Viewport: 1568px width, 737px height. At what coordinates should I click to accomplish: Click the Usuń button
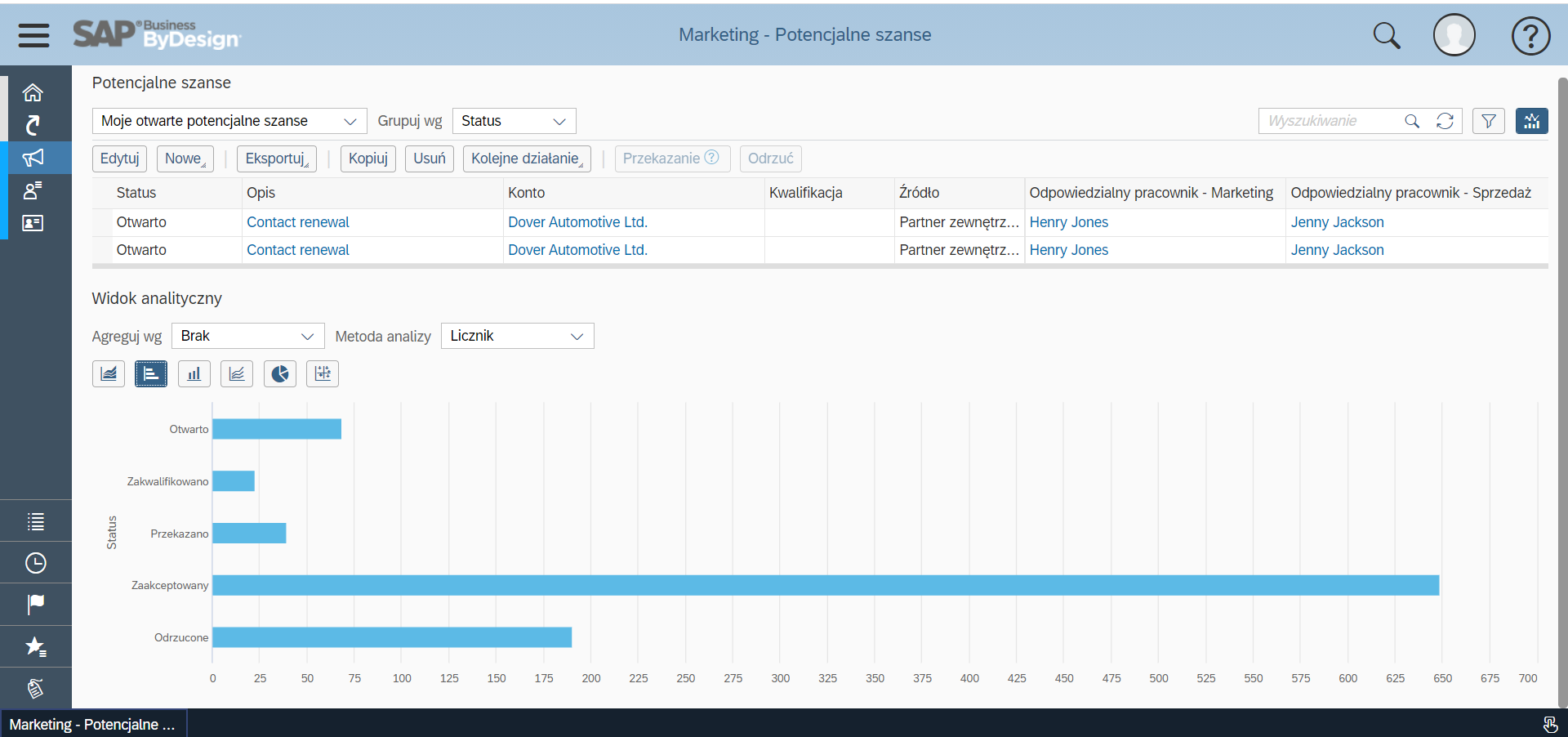pyautogui.click(x=430, y=159)
